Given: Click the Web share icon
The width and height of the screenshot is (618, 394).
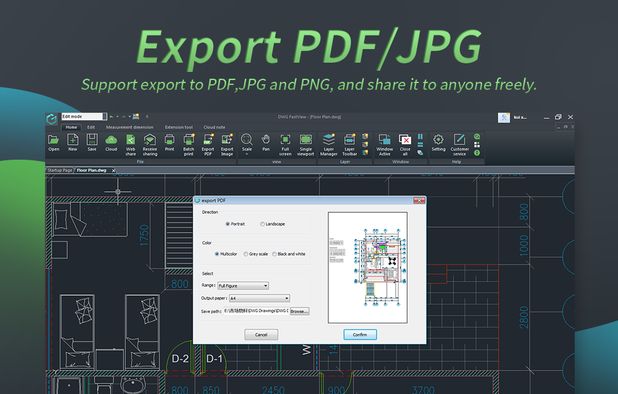Looking at the screenshot, I should pyautogui.click(x=130, y=140).
